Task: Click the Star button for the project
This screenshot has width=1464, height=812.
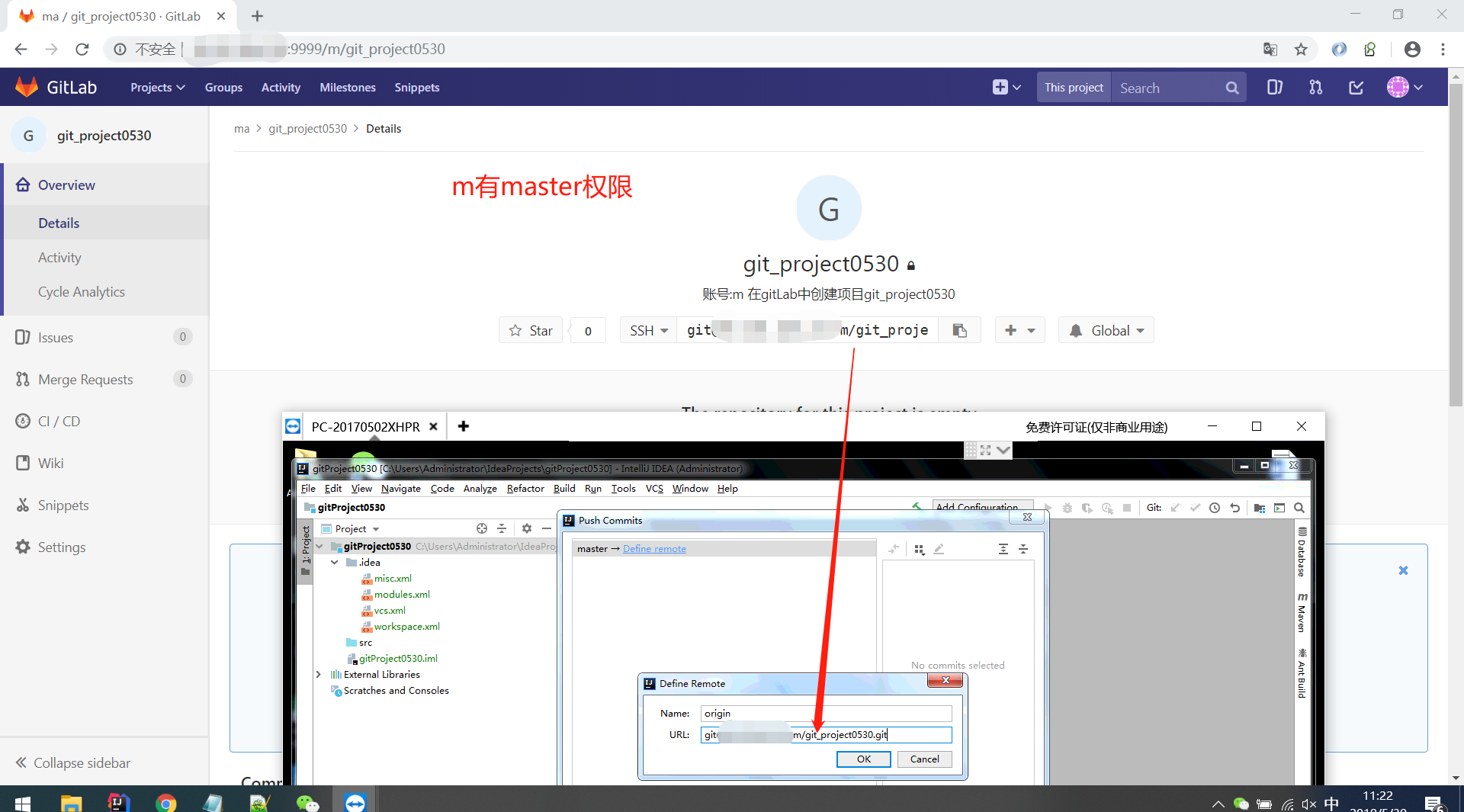Action: coord(531,330)
